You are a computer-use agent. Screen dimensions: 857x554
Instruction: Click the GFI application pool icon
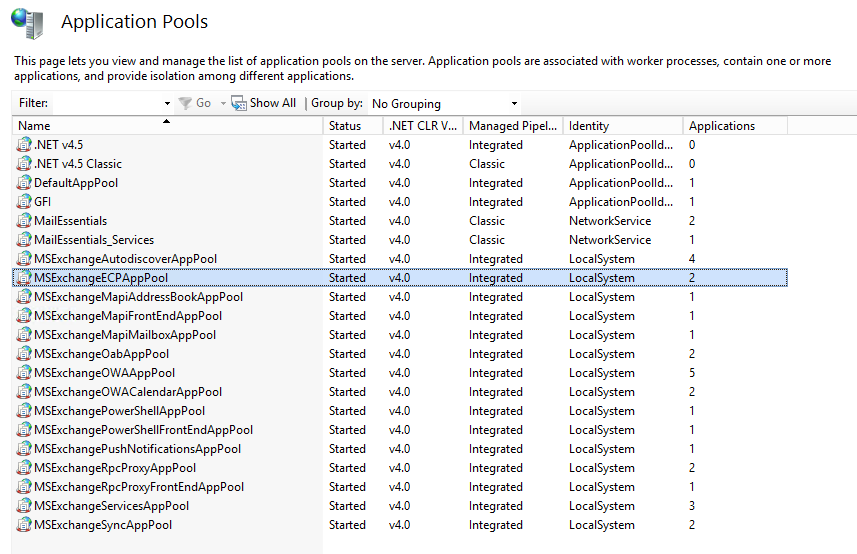coord(24,202)
